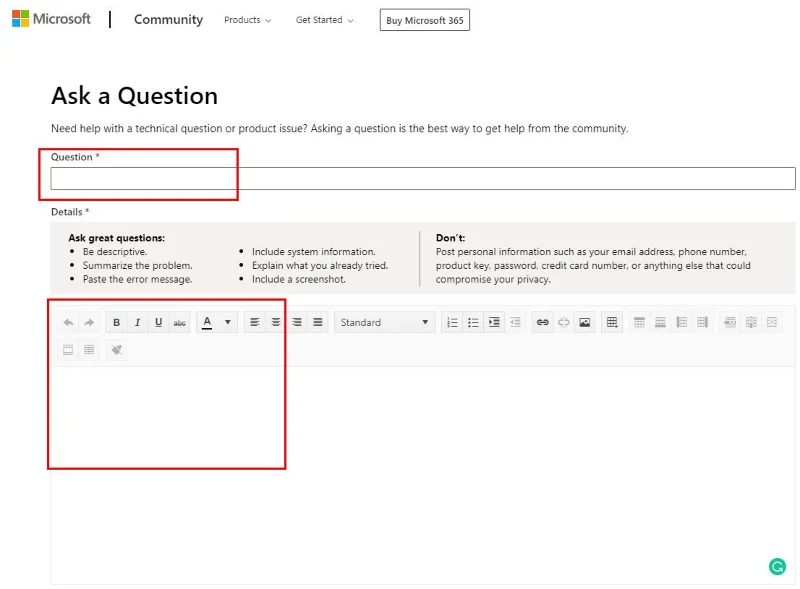800x589 pixels.
Task: Apply italic formatting in the editor
Action: tap(137, 321)
